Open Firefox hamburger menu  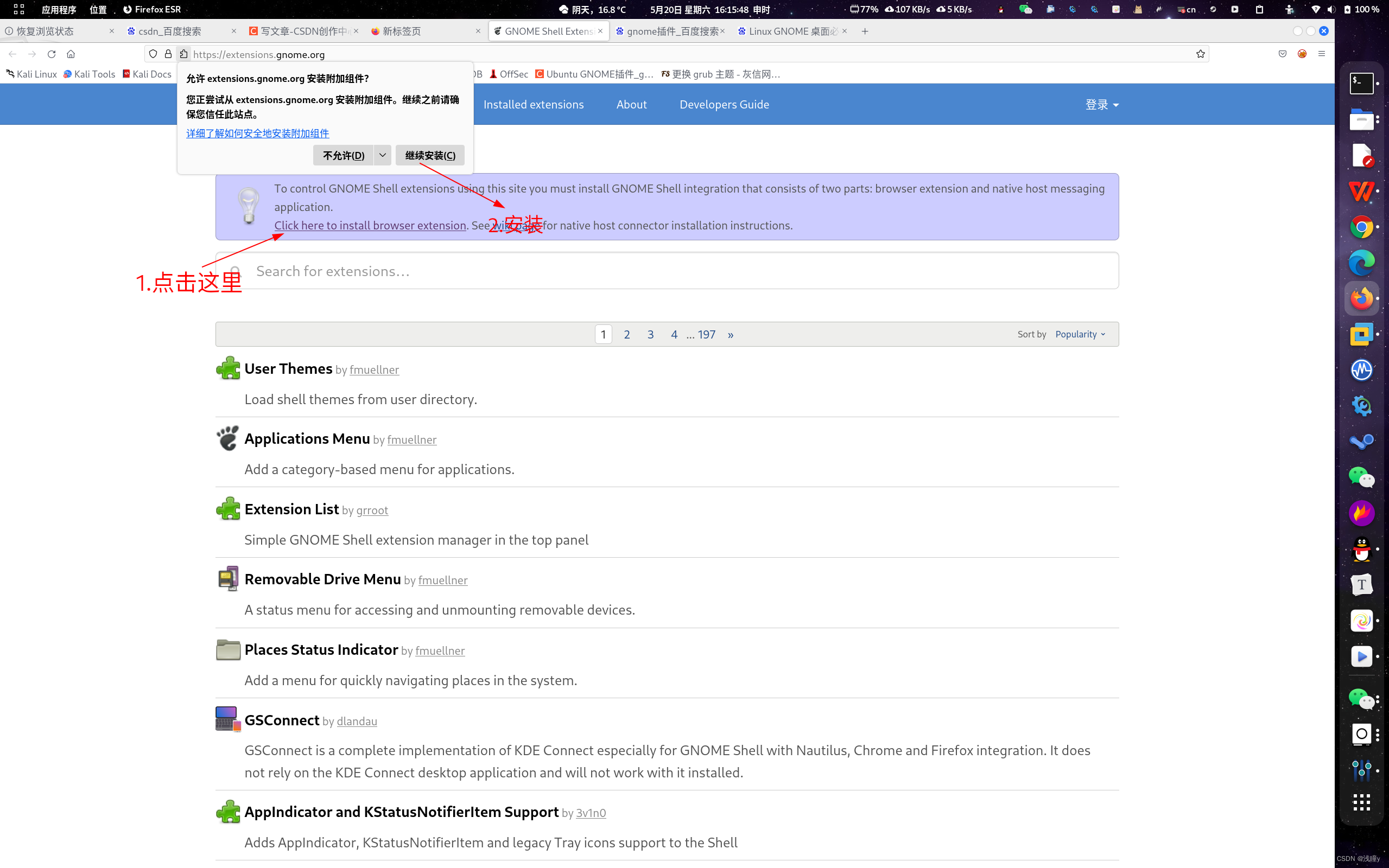pos(1321,54)
